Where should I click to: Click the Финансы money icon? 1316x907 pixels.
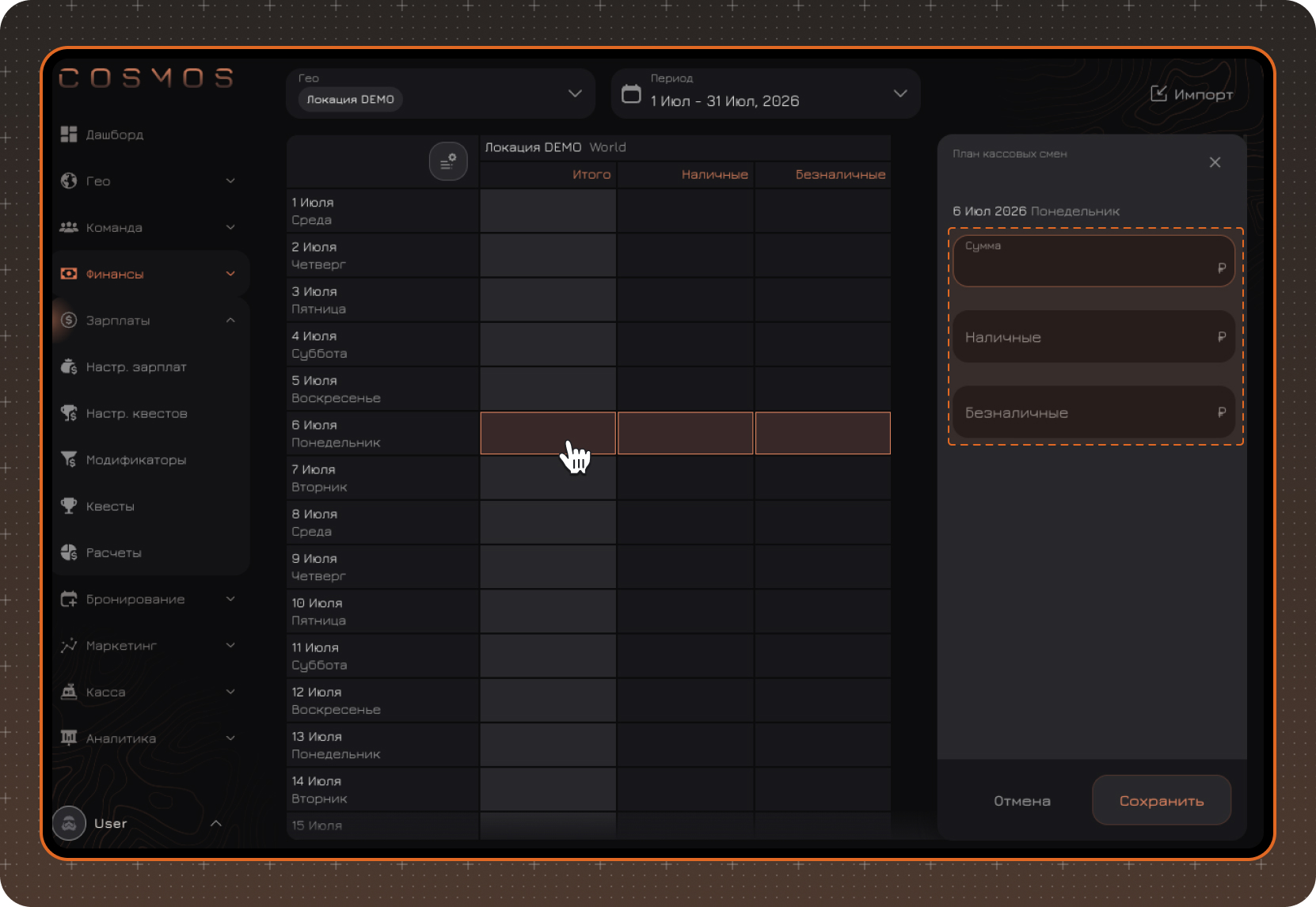[x=69, y=274]
